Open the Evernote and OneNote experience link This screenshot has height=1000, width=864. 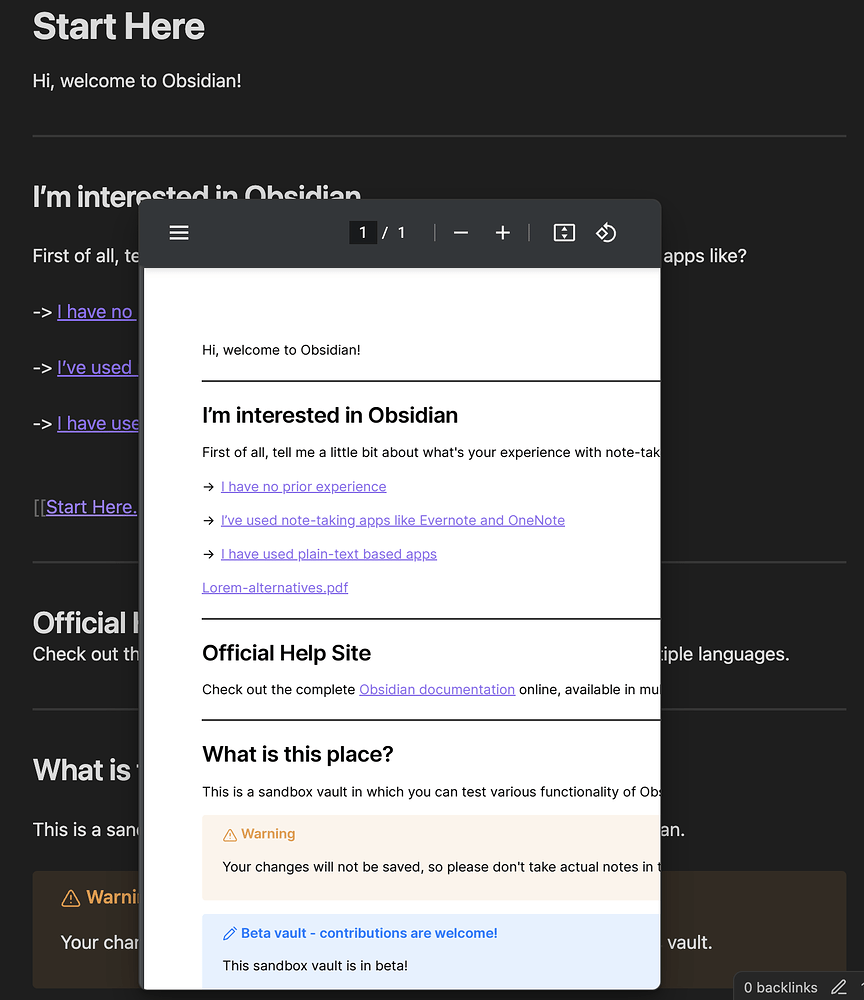[392, 520]
